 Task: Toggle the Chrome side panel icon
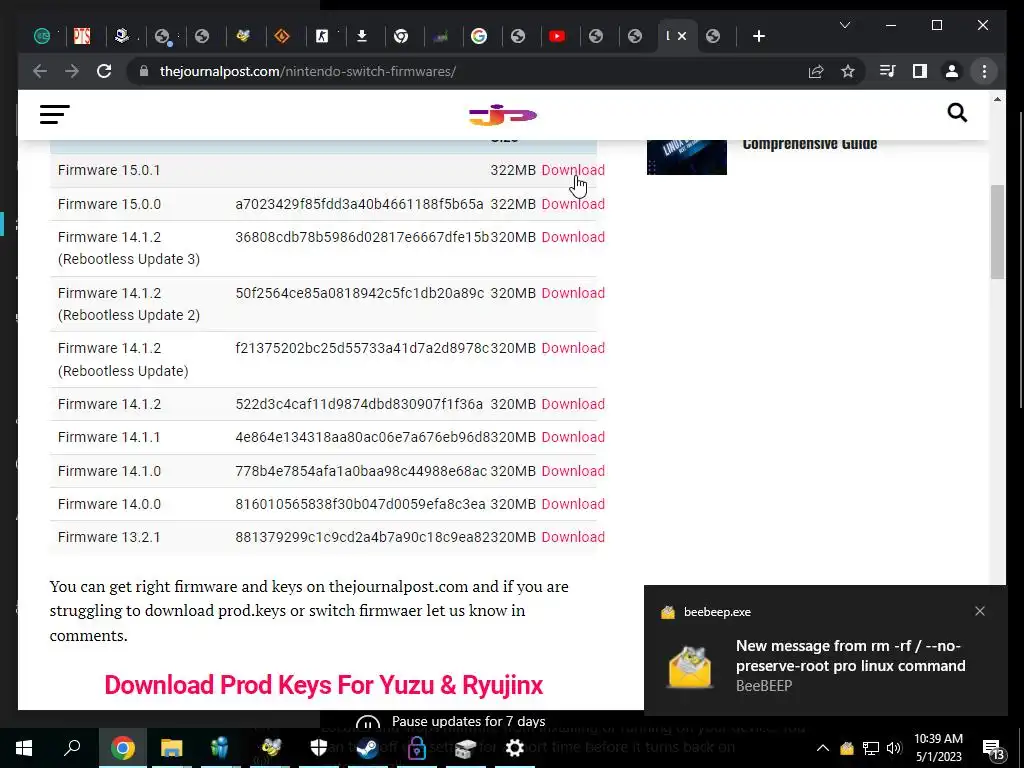pyautogui.click(x=920, y=71)
